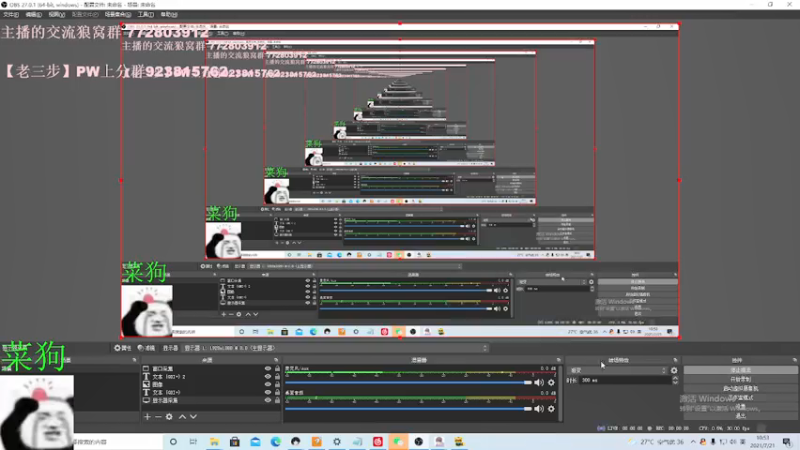Add a new source with plus icon
800x450 pixels.
[147, 417]
